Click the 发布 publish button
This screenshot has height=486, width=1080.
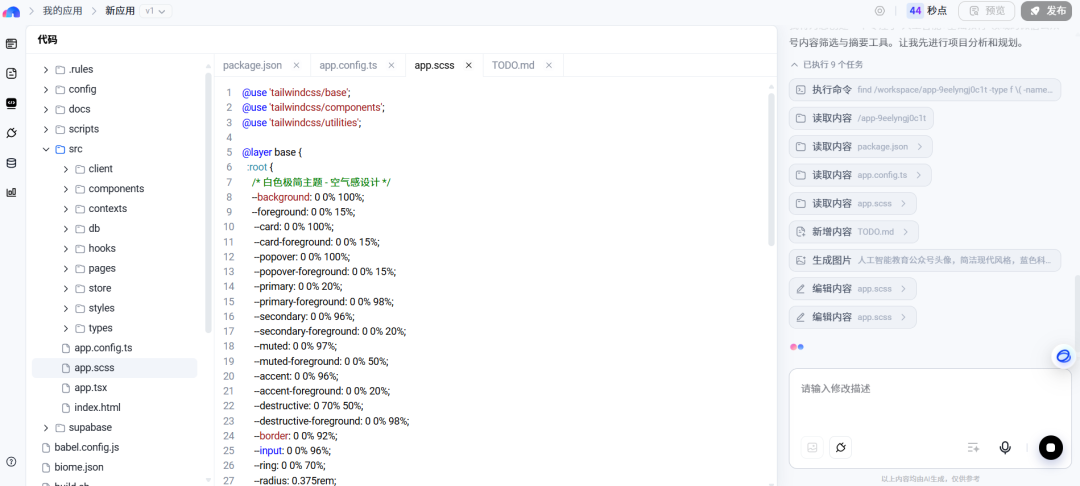(1045, 11)
